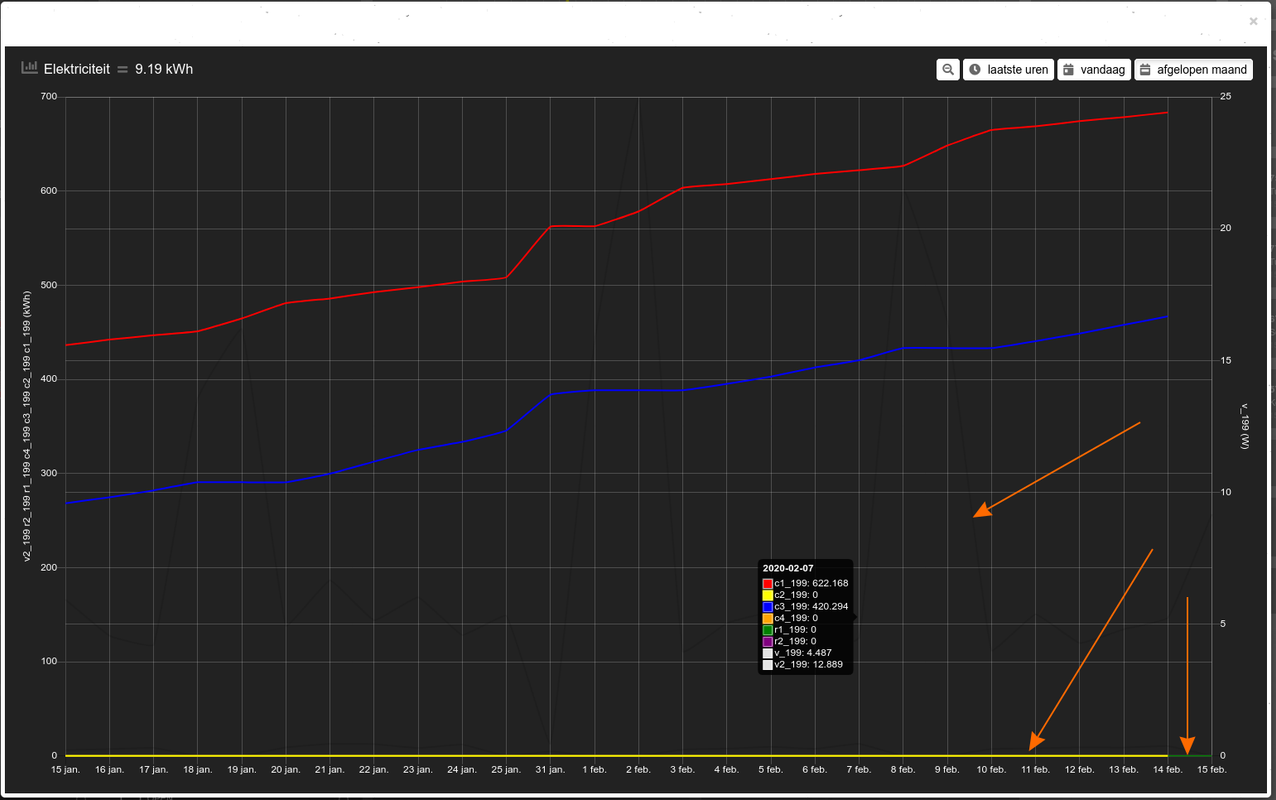Select the 'afgelopen maand' range
The width and height of the screenshot is (1276, 800).
(1193, 70)
